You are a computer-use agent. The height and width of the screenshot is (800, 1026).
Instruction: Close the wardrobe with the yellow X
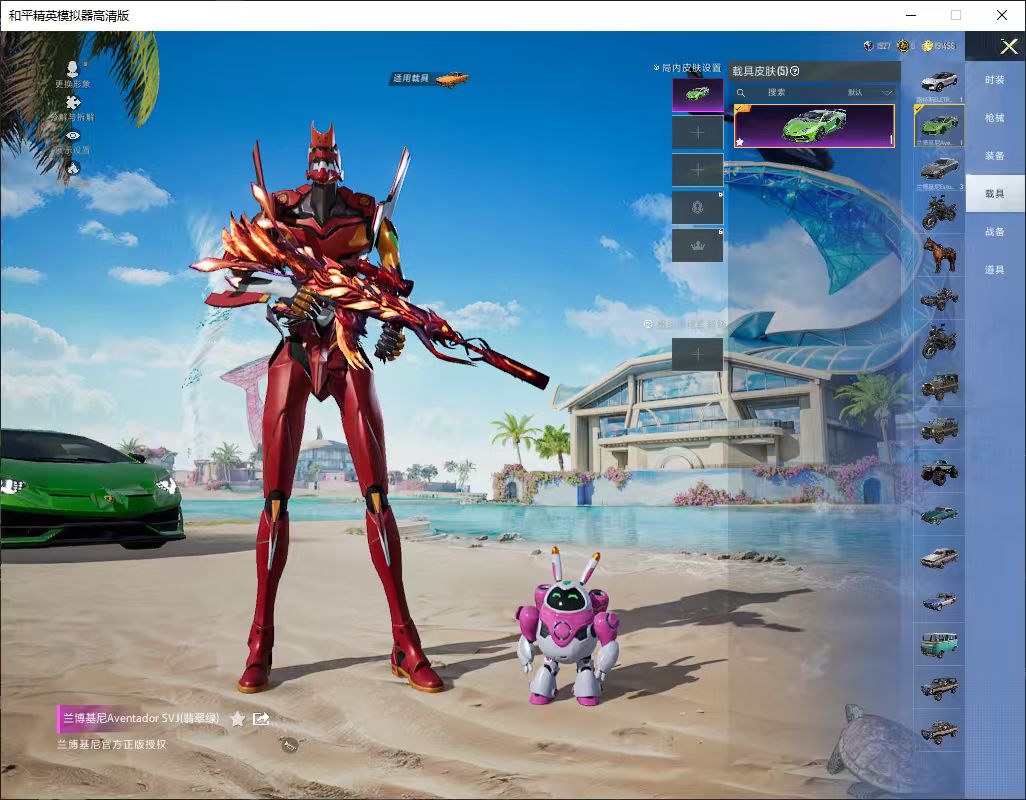pyautogui.click(x=1008, y=46)
